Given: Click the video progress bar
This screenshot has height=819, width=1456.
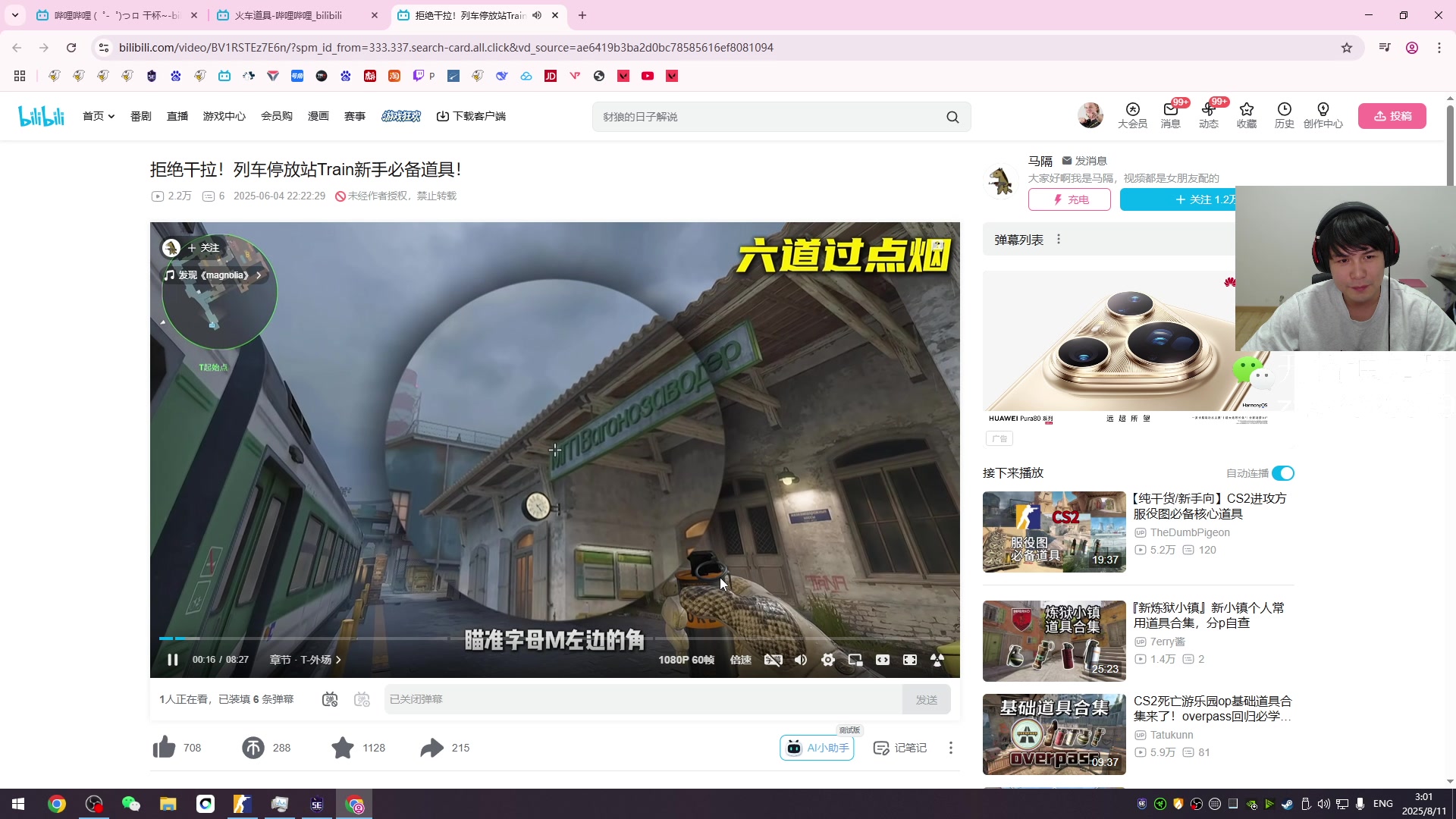Looking at the screenshot, I should point(554,639).
